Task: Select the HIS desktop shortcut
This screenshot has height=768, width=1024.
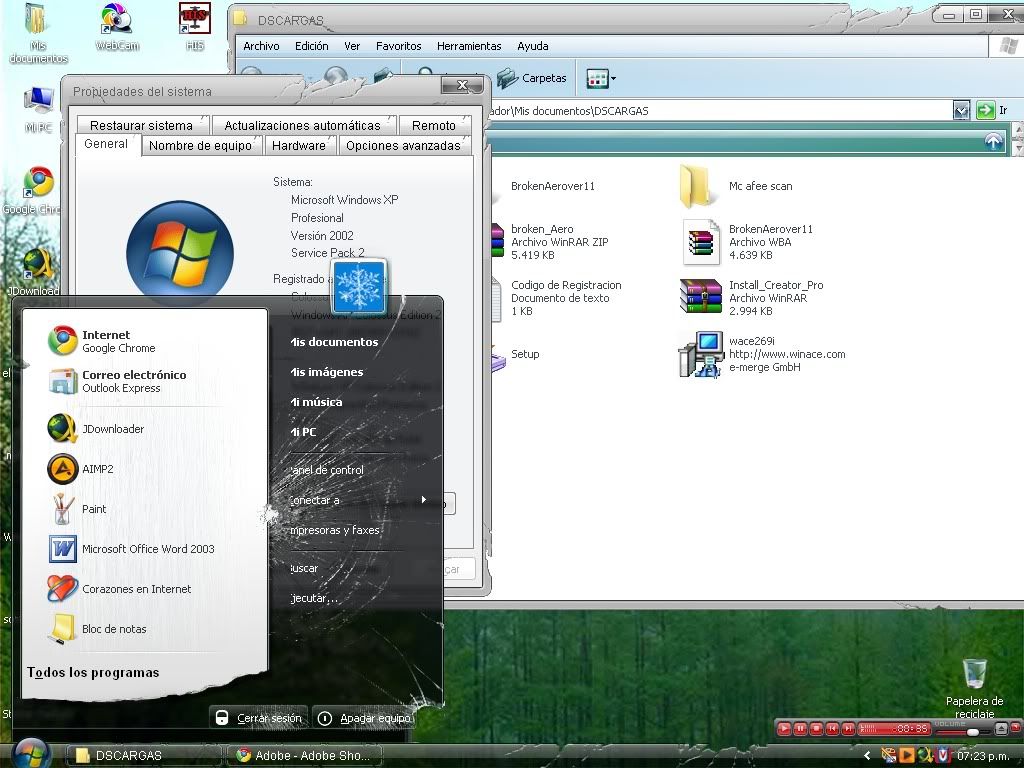Action: click(x=195, y=27)
